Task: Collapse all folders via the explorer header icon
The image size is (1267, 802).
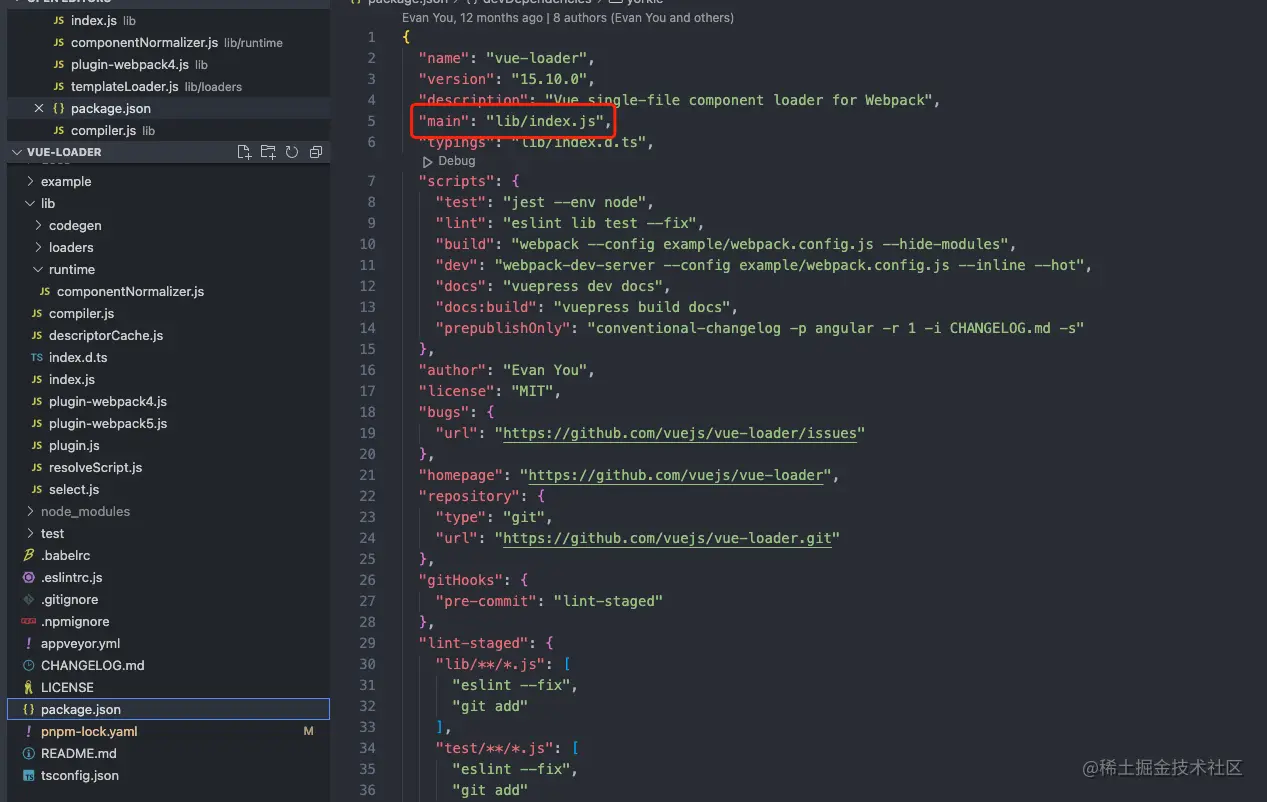Action: [x=316, y=152]
